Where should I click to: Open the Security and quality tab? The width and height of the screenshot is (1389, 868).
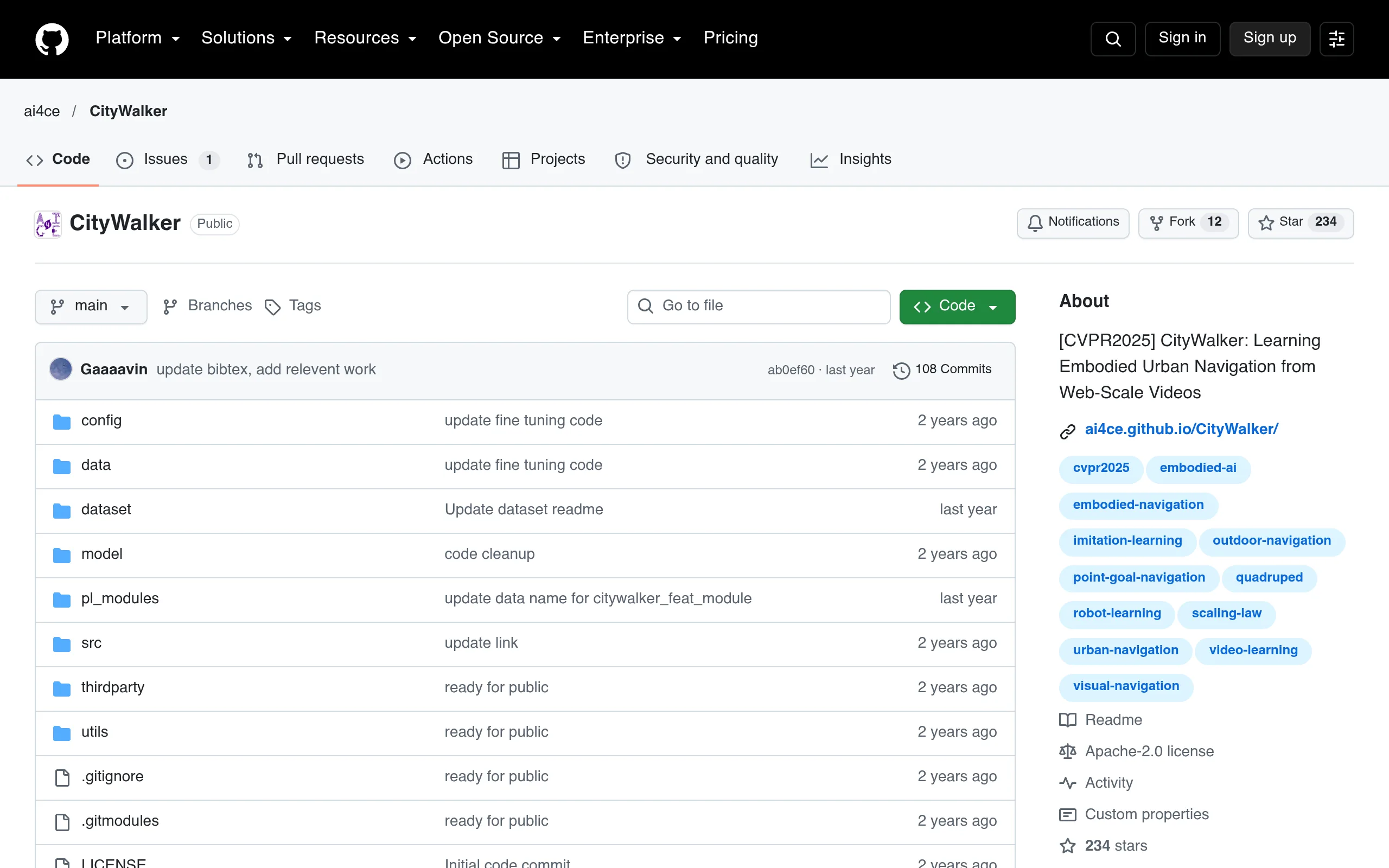(696, 159)
